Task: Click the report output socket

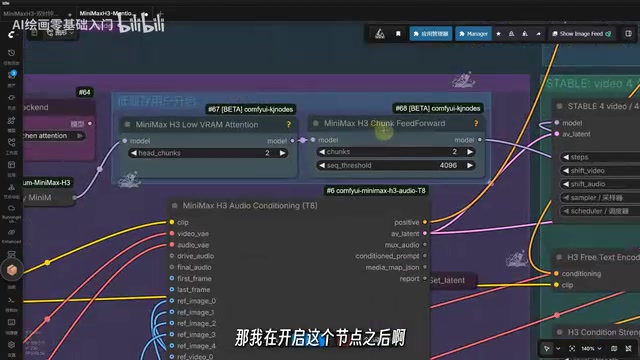Action: click(425, 278)
